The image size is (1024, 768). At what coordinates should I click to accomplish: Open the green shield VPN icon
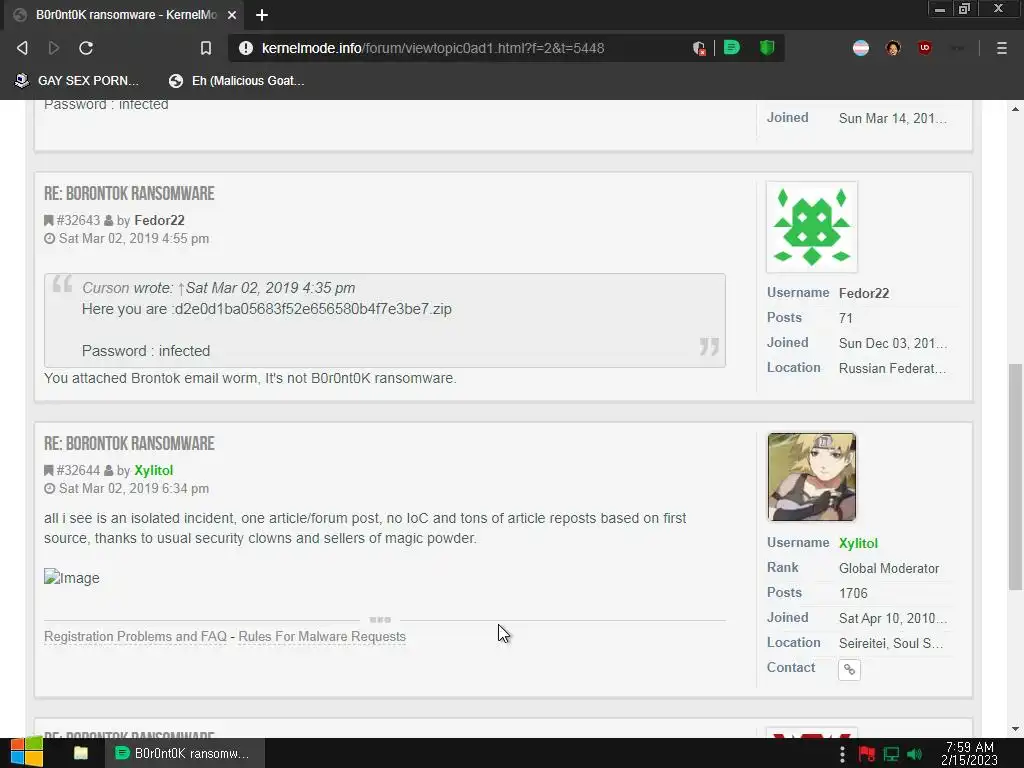tap(767, 47)
